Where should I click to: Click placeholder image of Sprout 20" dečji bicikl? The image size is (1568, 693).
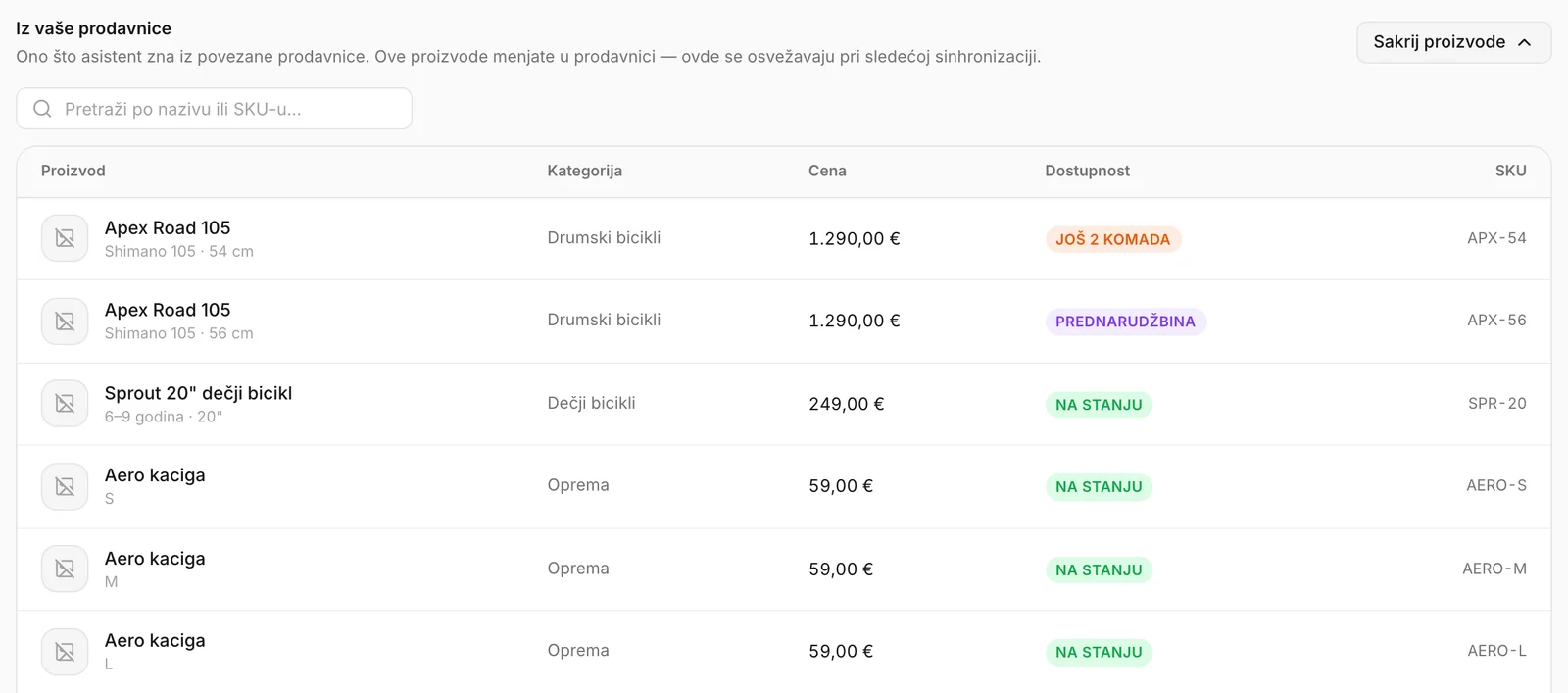(65, 404)
